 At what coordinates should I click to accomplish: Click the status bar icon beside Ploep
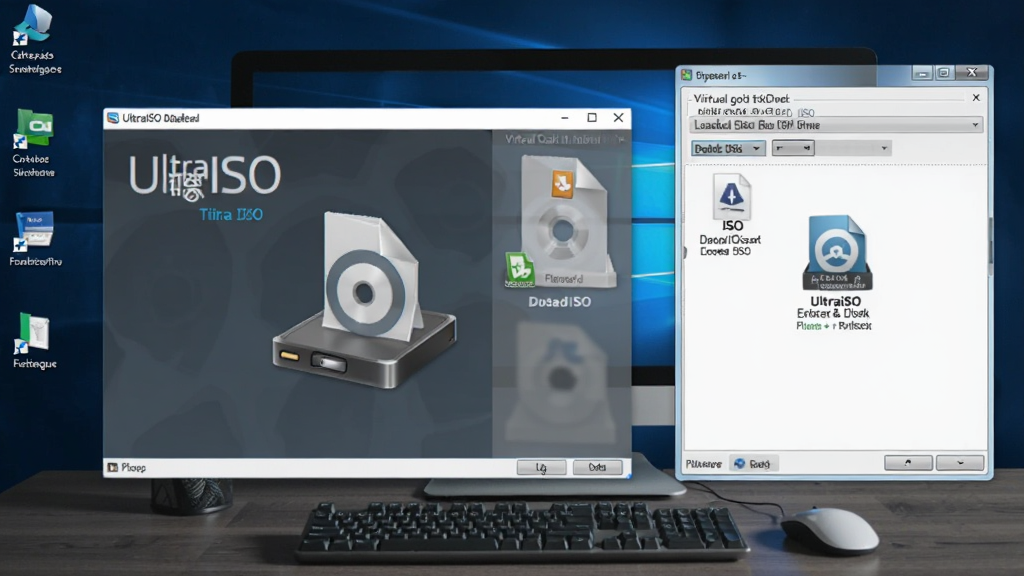pyautogui.click(x=112, y=468)
